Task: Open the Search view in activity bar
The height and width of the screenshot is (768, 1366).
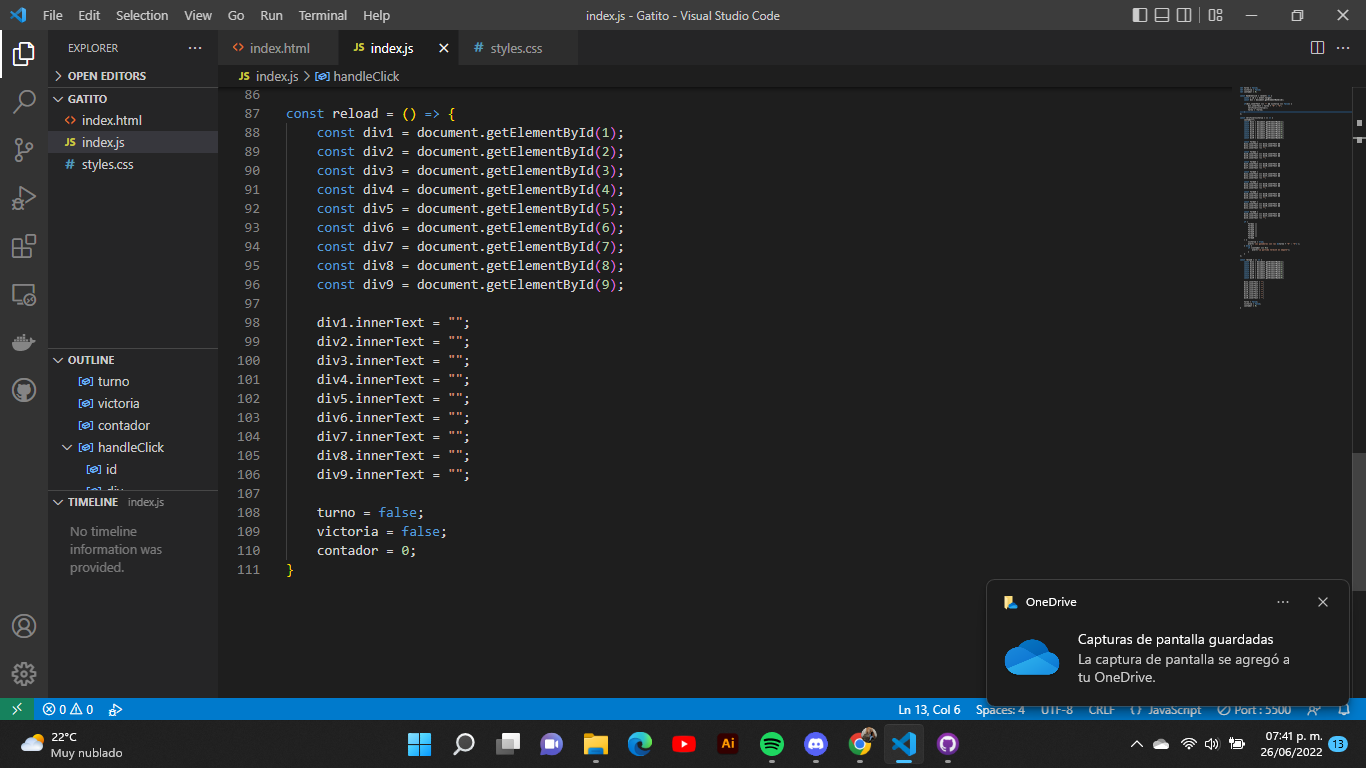Action: 24,102
